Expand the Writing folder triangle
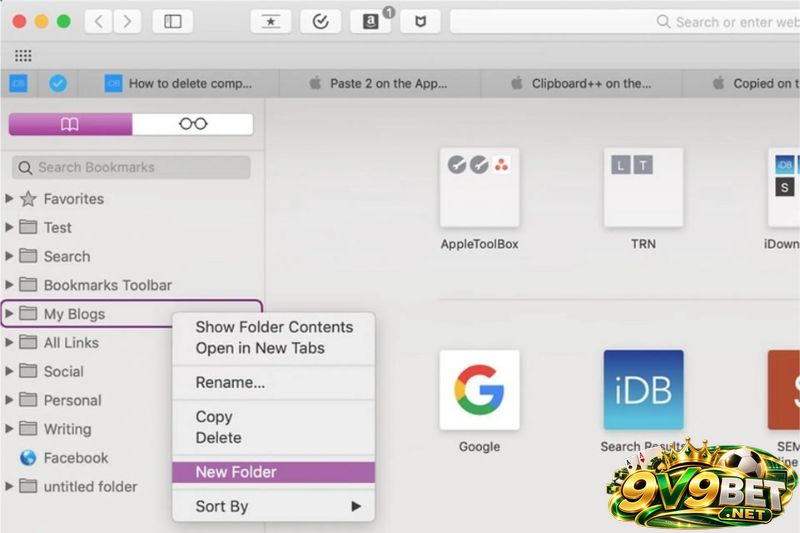The width and height of the screenshot is (800, 533). 9,429
